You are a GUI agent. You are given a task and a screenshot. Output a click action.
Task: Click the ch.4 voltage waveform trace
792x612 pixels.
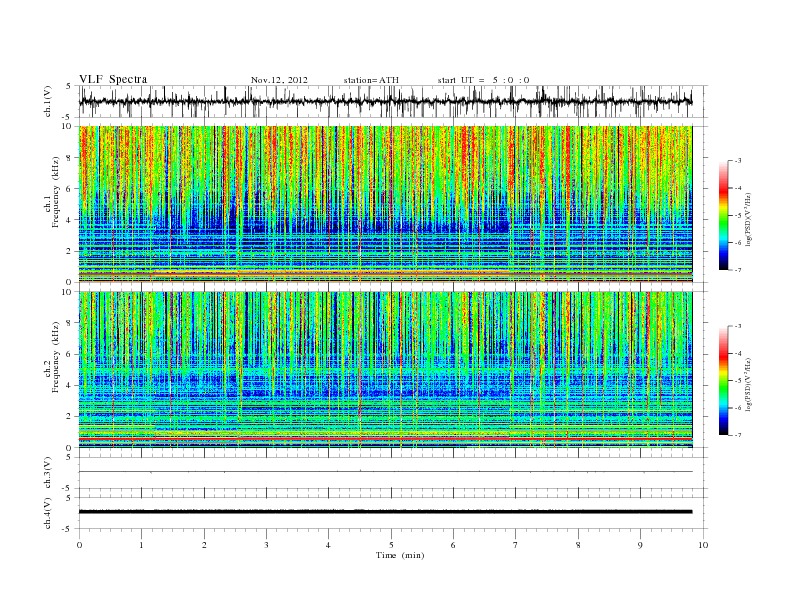pos(385,512)
